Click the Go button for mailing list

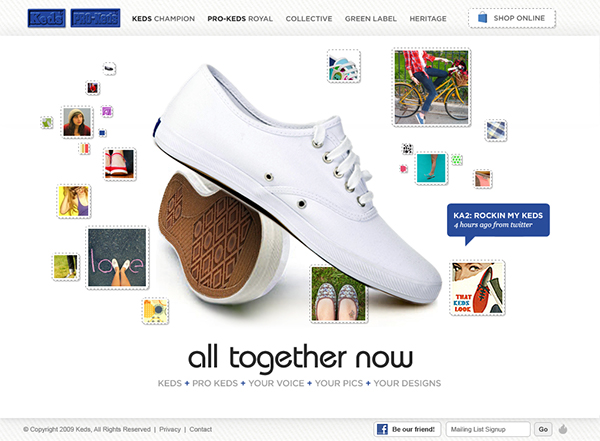coord(543,429)
